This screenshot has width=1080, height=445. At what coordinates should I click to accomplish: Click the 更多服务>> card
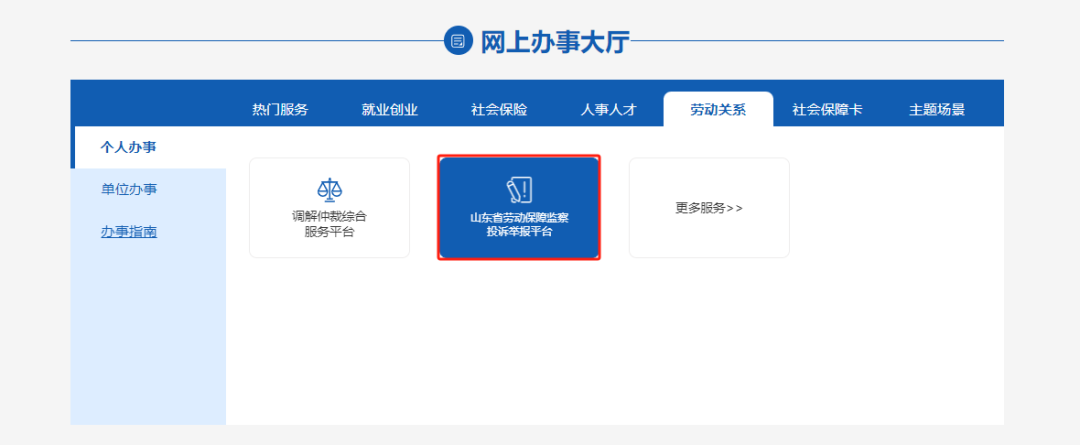pyautogui.click(x=709, y=208)
